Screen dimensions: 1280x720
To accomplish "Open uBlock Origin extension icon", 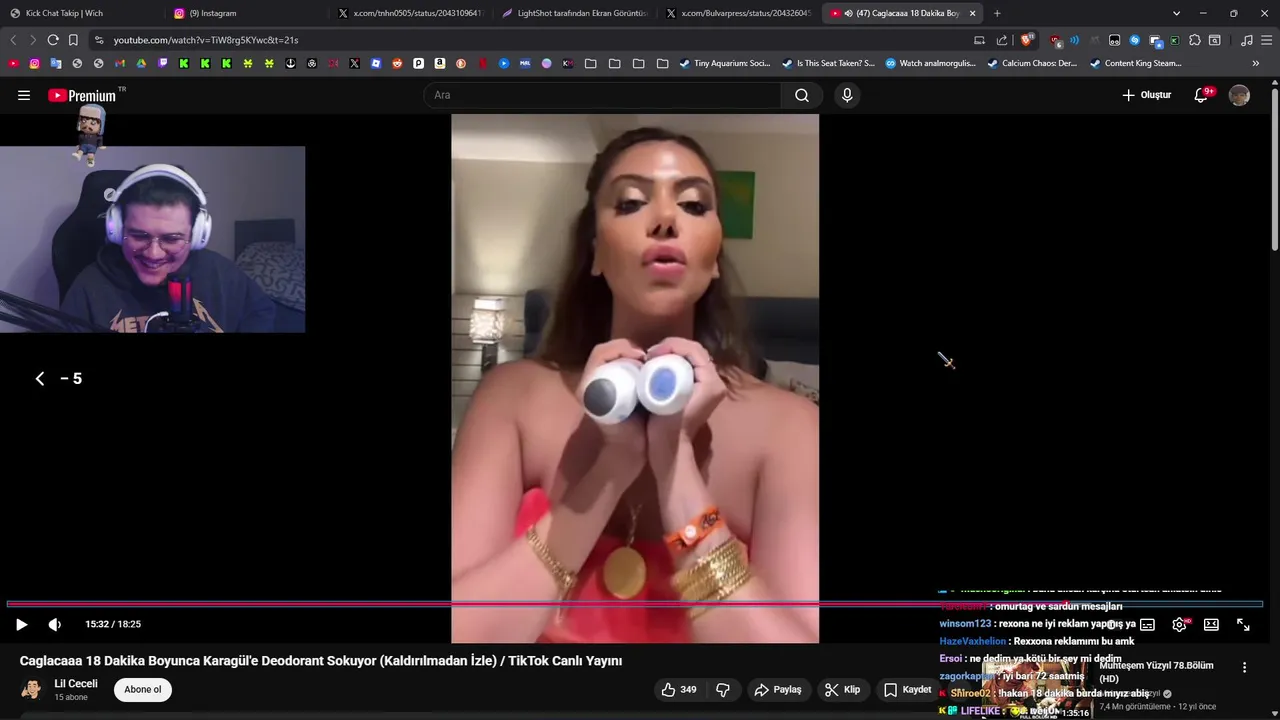I will pyautogui.click(x=1055, y=41).
